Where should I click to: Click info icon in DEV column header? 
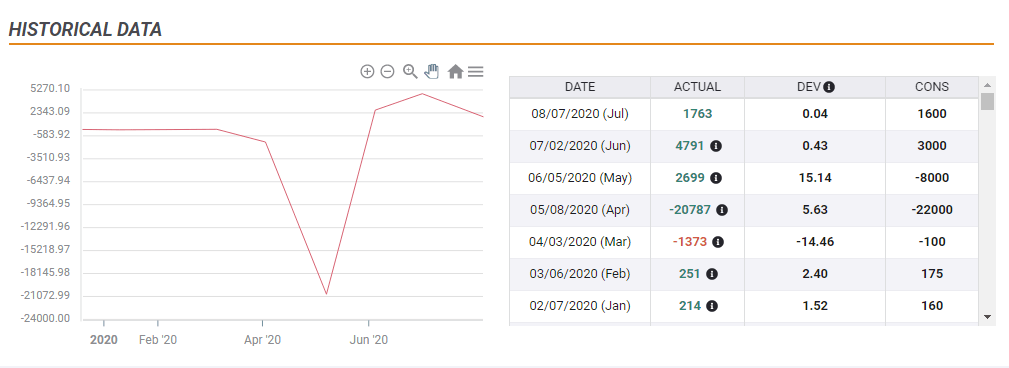pos(829,87)
